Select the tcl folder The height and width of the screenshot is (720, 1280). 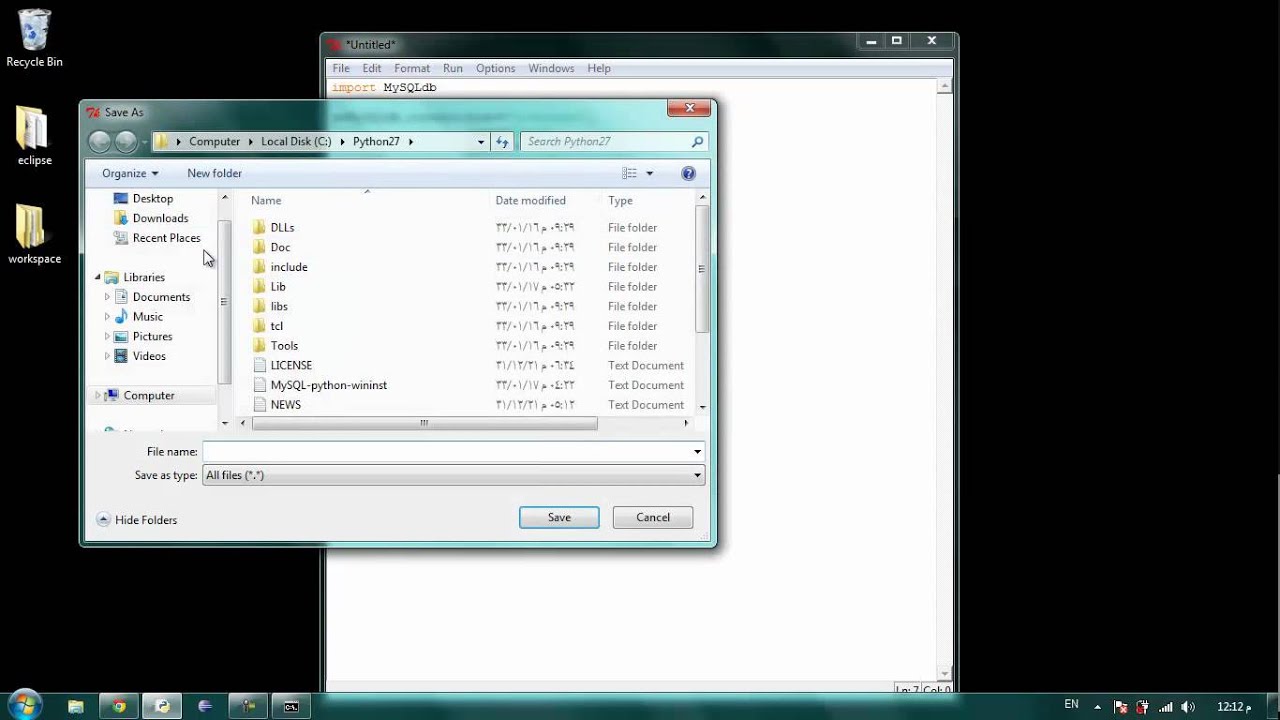[276, 326]
